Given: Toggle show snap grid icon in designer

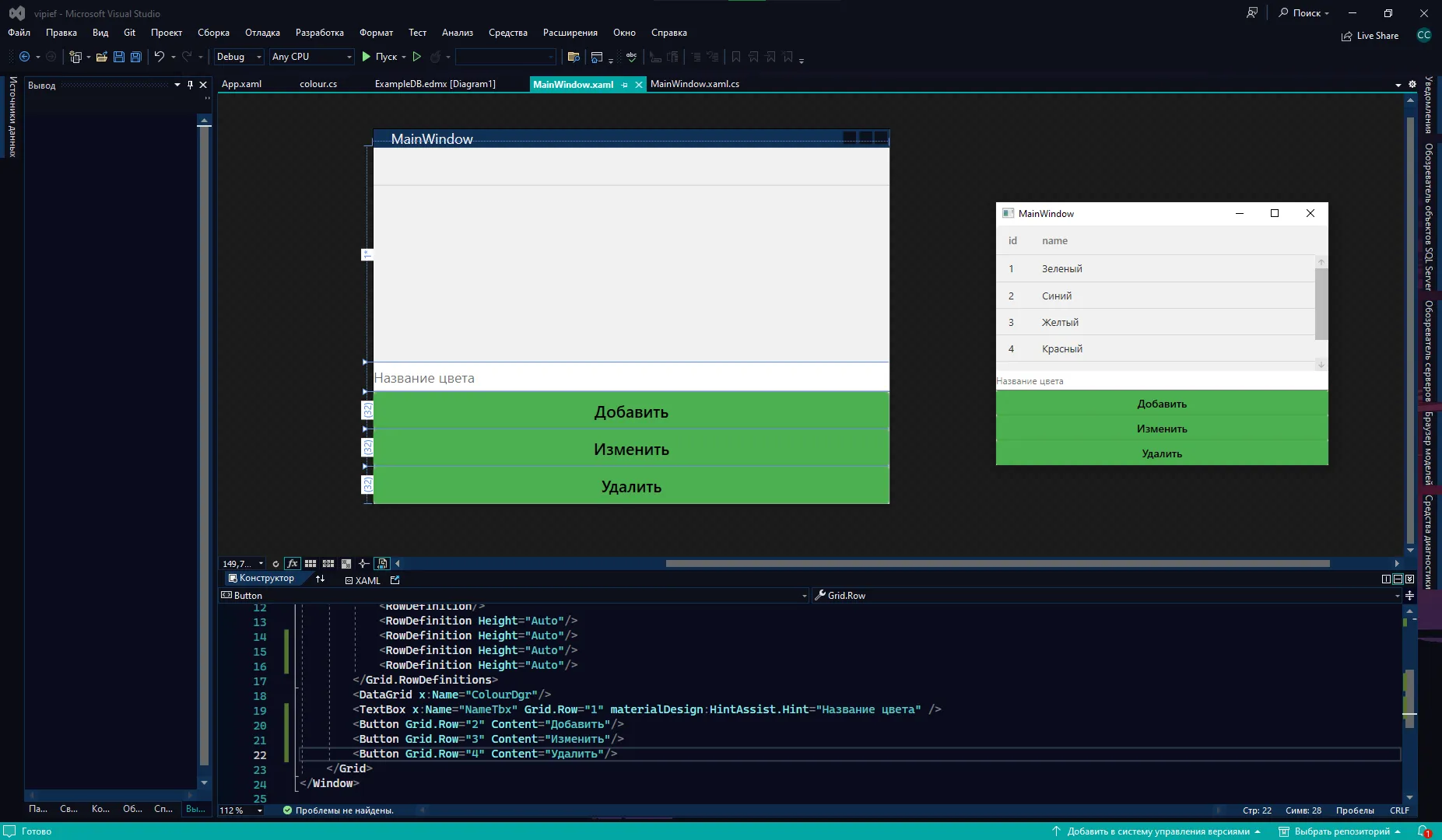Looking at the screenshot, I should pyautogui.click(x=311, y=564).
